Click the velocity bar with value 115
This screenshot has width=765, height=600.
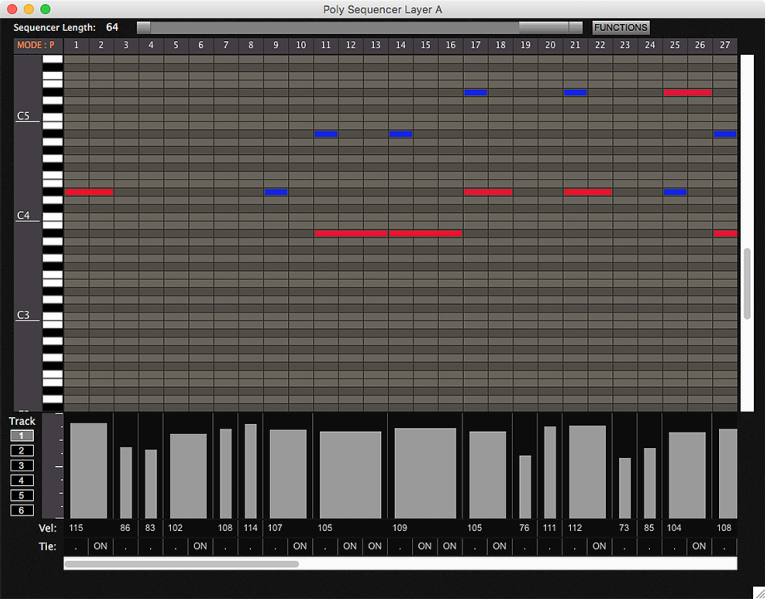tap(88, 470)
